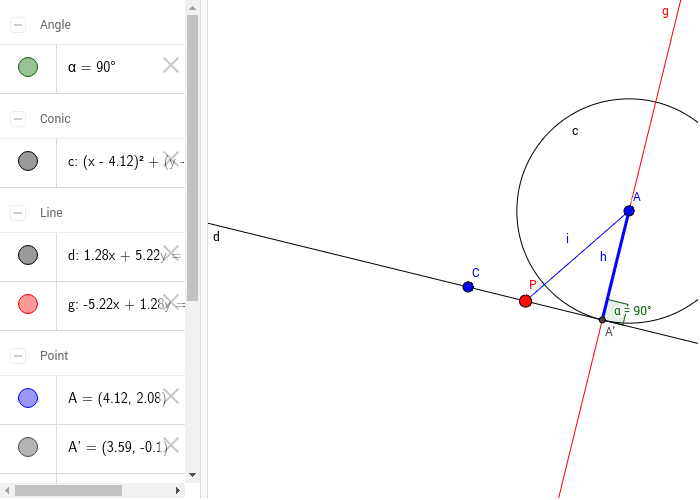This screenshot has height=500, width=700.
Task: Select the circle c equation text
Action: pyautogui.click(x=126, y=162)
